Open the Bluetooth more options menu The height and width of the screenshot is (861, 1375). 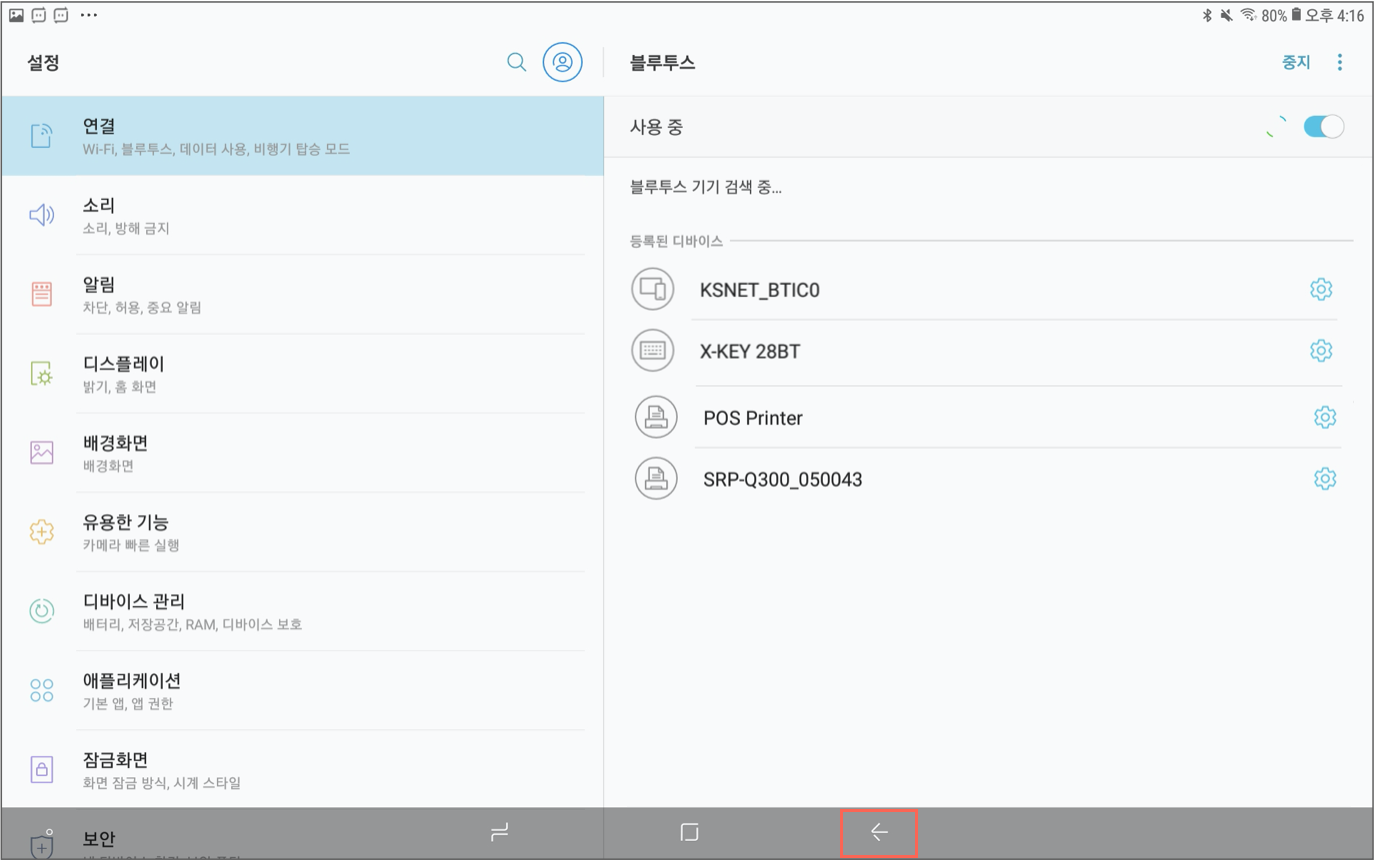[1340, 62]
